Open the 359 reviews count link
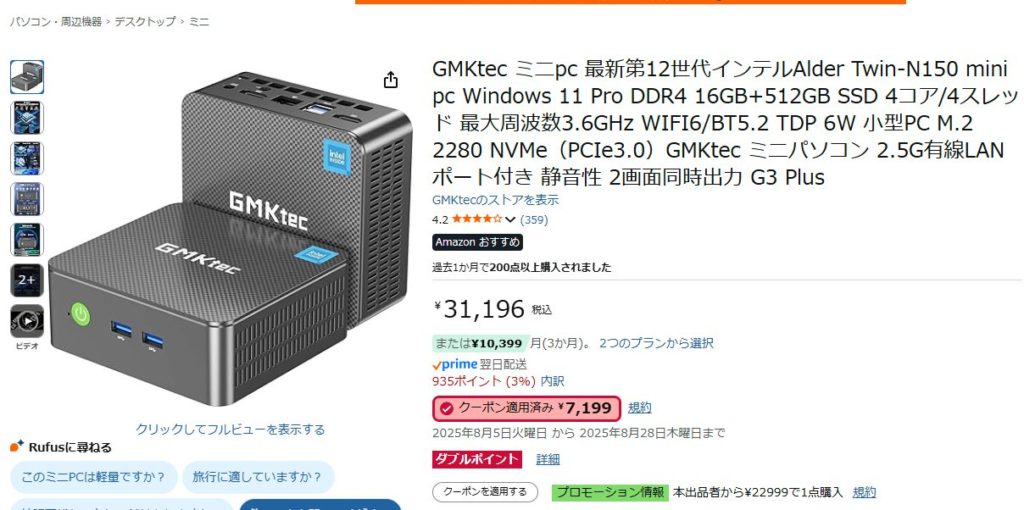 point(534,220)
